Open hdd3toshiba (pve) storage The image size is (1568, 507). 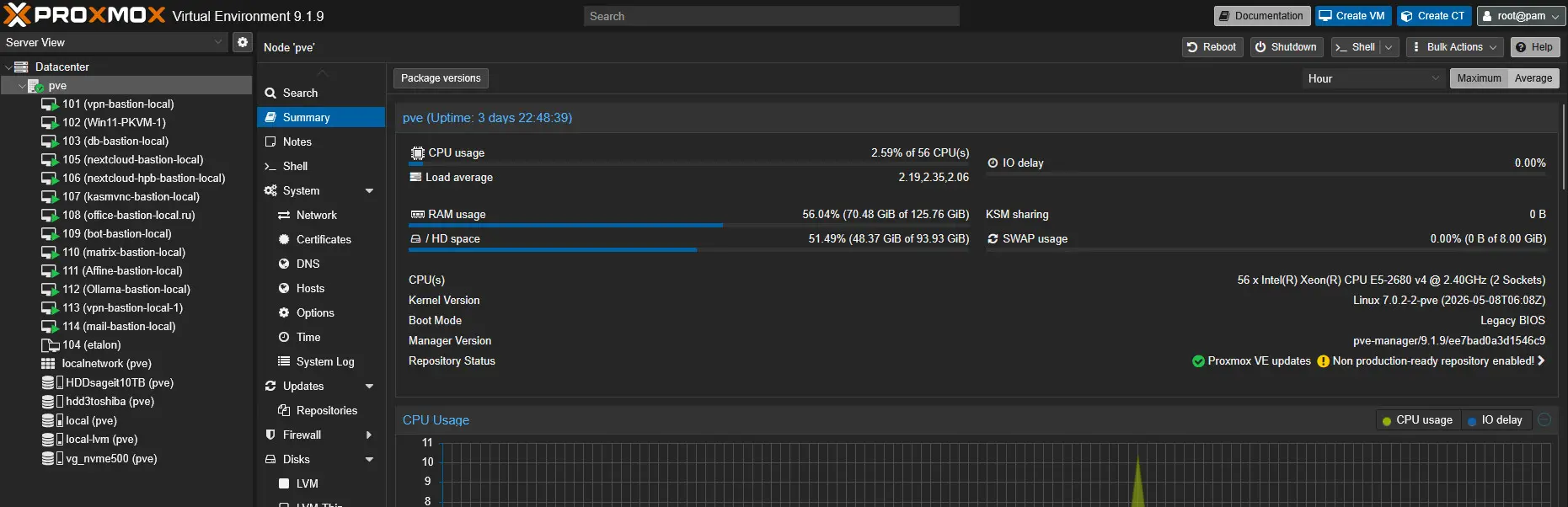(x=110, y=401)
